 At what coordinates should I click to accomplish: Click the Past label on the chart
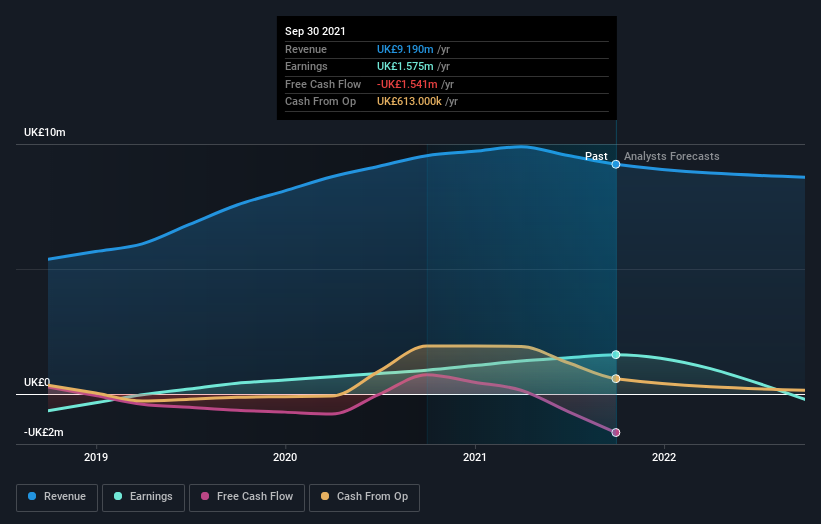click(x=596, y=157)
